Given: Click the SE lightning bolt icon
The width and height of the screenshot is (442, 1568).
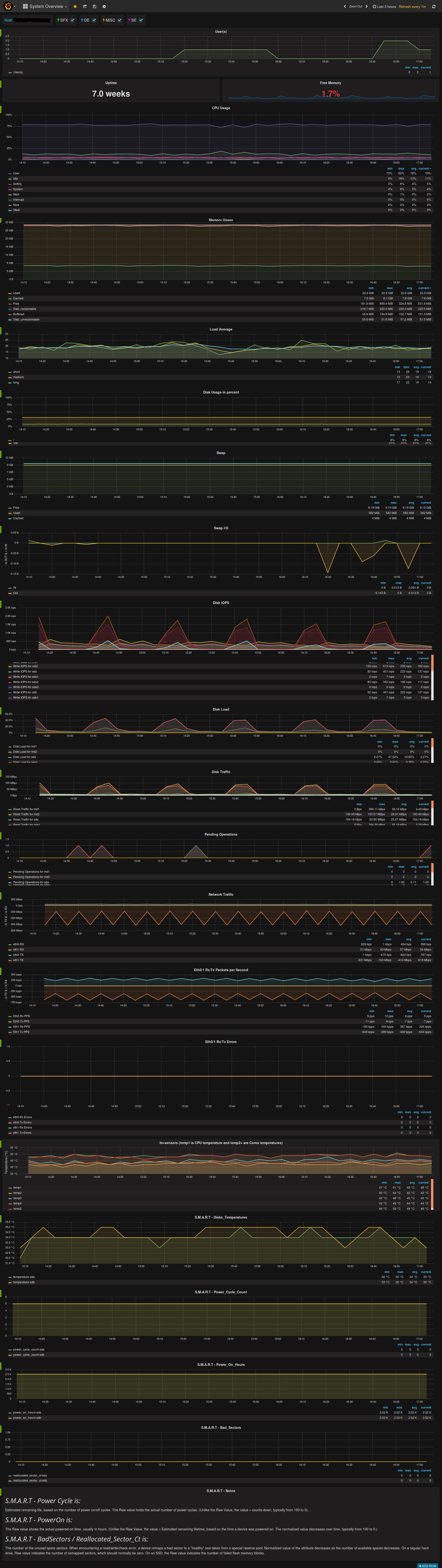Looking at the screenshot, I should 129,20.
